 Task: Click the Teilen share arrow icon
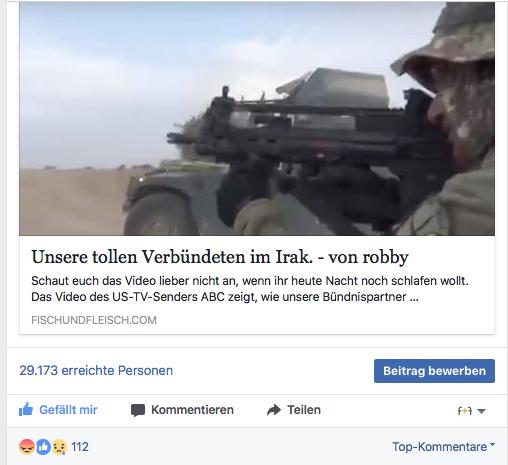pyautogui.click(x=274, y=410)
